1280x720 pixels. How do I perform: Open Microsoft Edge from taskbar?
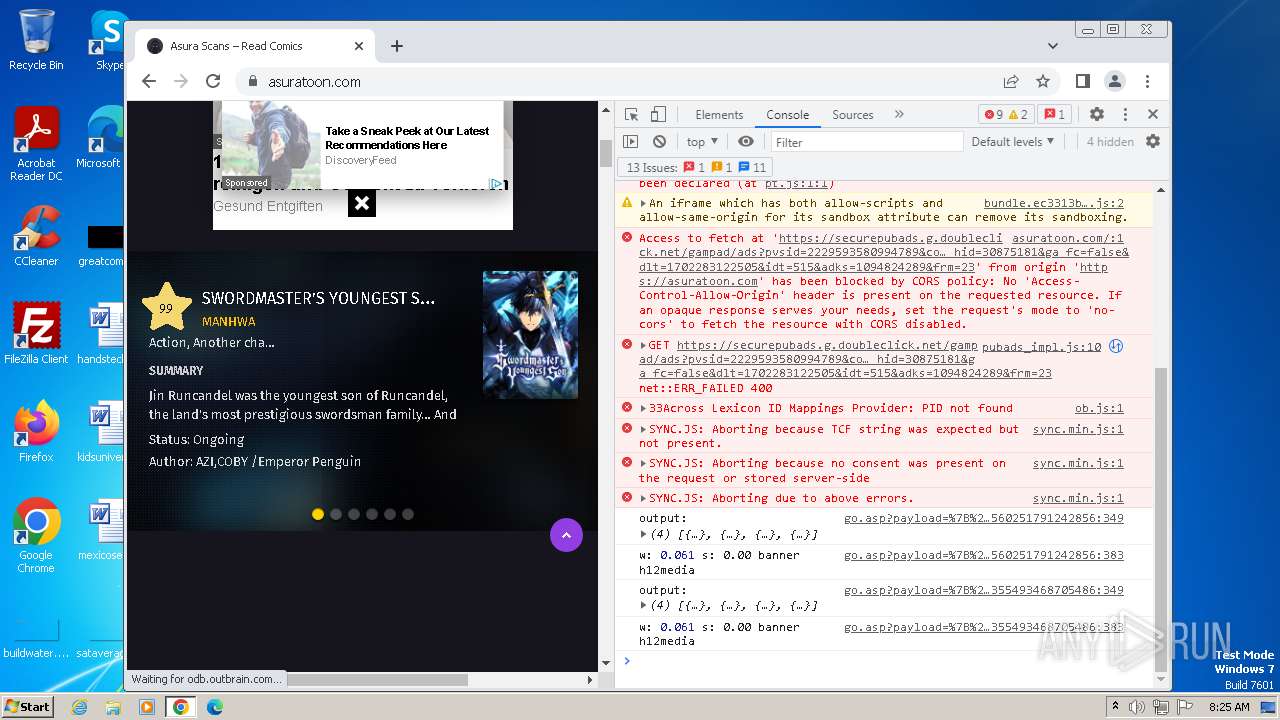(214, 707)
